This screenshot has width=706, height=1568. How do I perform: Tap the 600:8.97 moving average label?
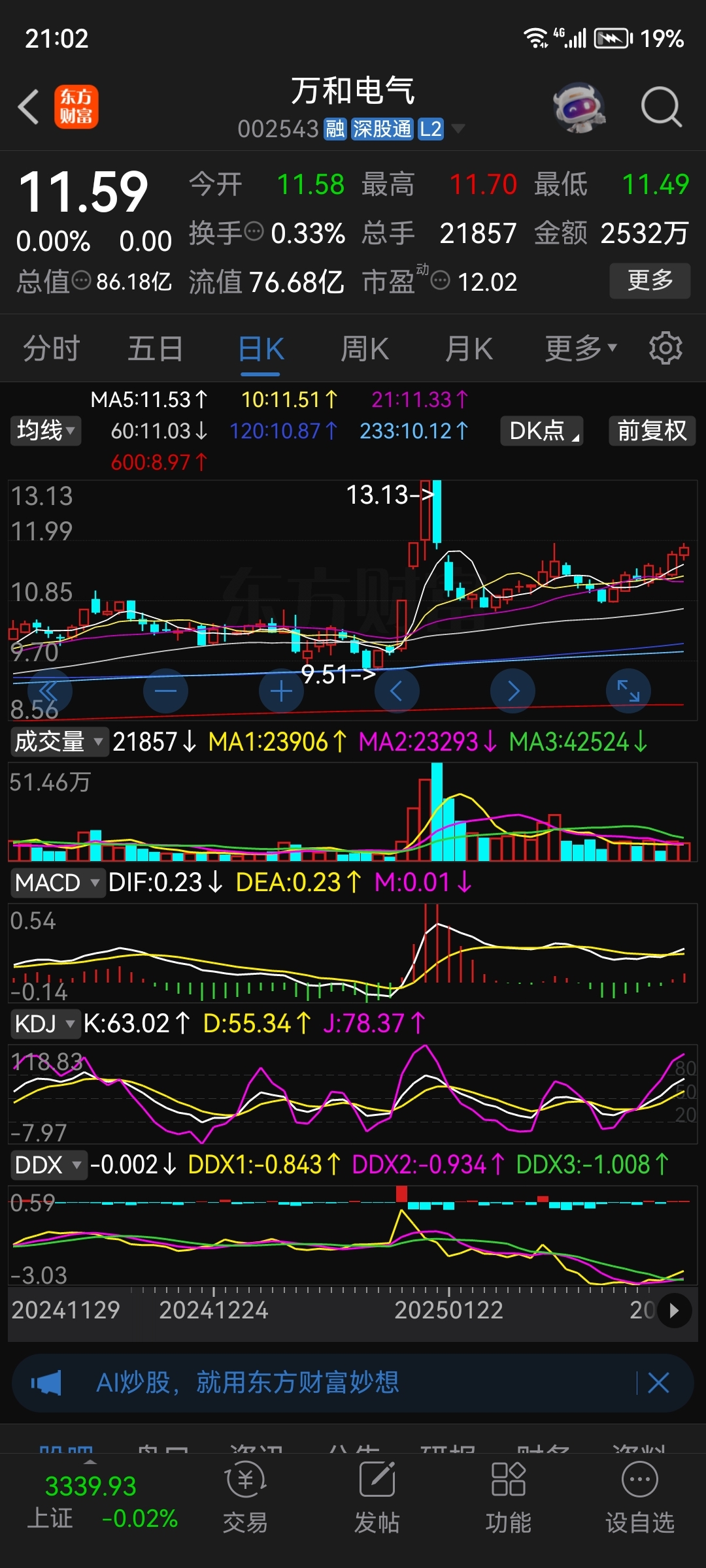pos(160,462)
